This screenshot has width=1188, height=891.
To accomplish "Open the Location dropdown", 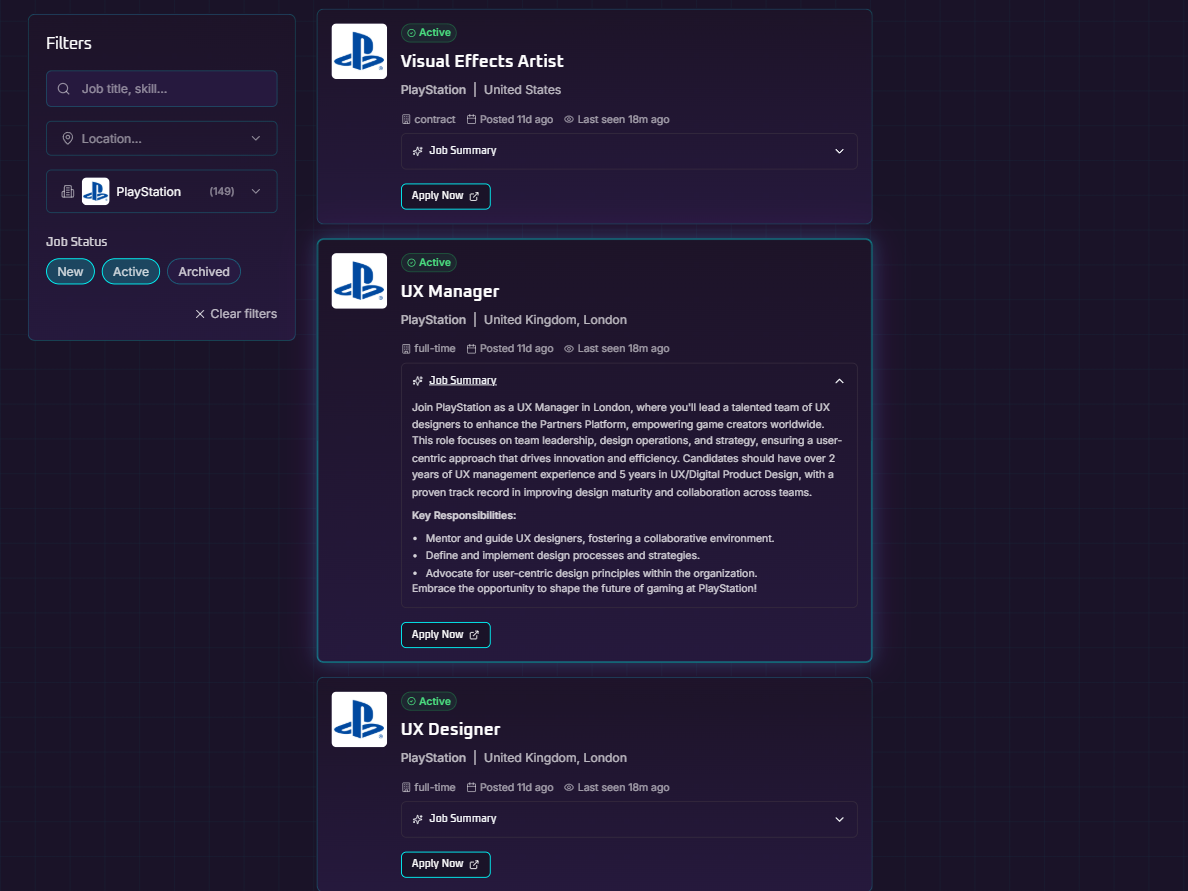I will [161, 139].
